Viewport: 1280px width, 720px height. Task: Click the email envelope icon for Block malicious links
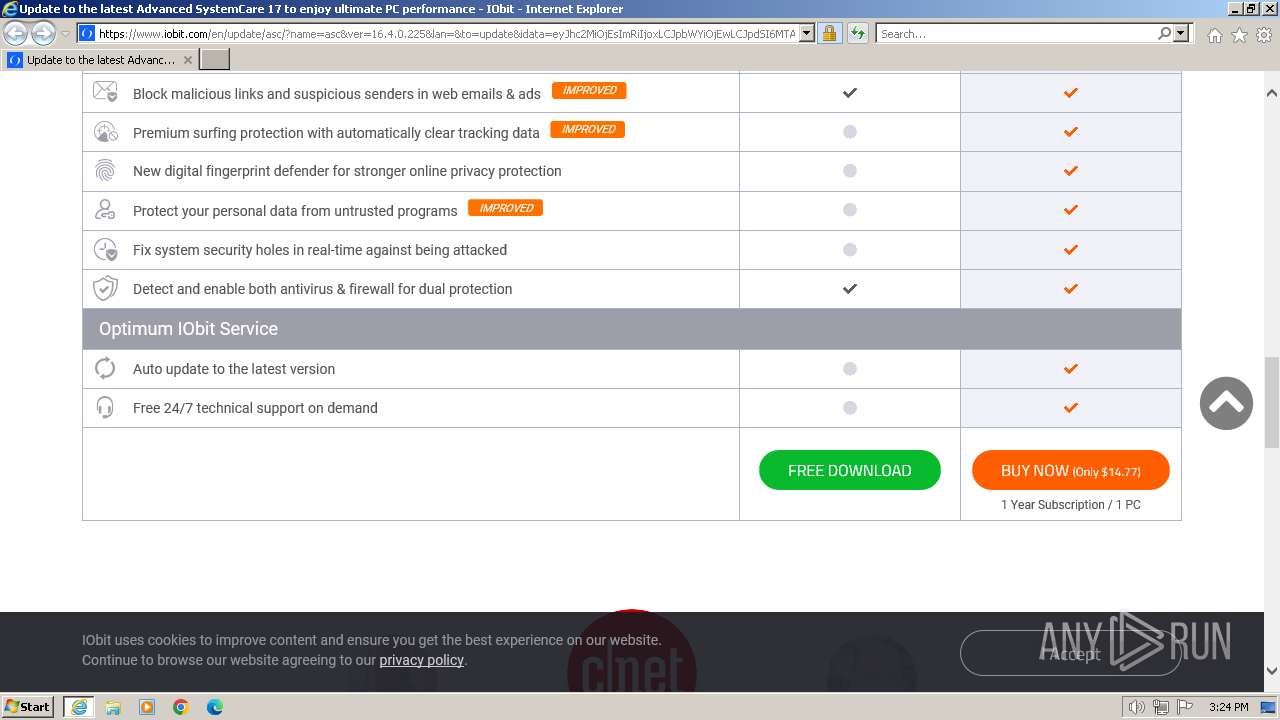point(105,92)
